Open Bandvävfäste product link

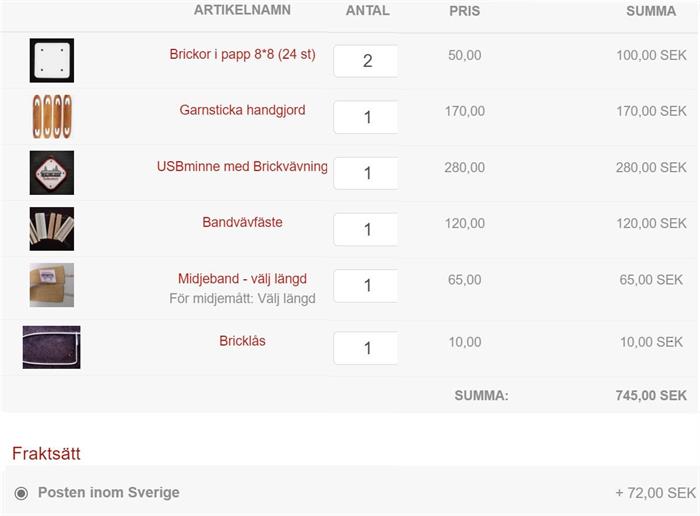[242, 222]
